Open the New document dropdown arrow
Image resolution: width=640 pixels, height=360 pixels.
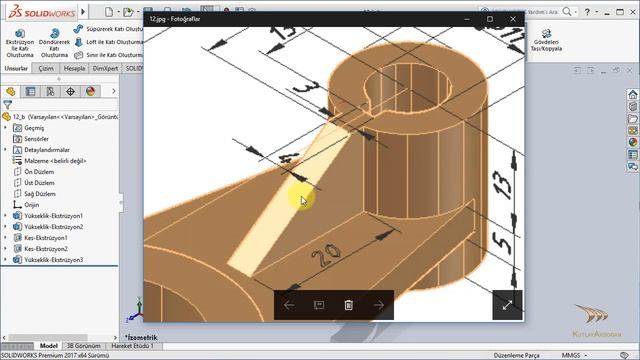118,12
